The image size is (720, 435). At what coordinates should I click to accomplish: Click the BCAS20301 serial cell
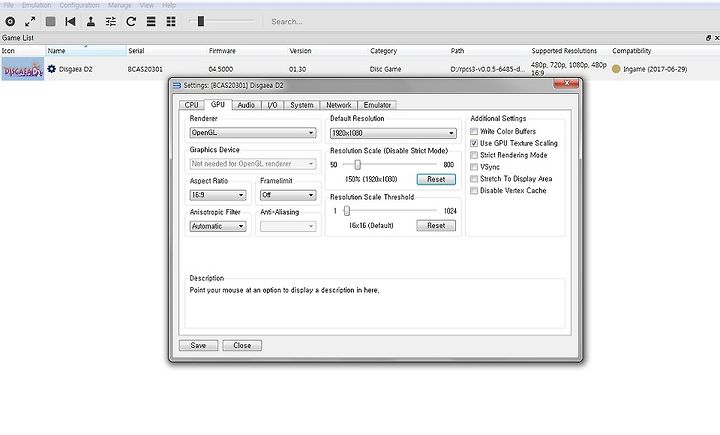click(x=145, y=69)
